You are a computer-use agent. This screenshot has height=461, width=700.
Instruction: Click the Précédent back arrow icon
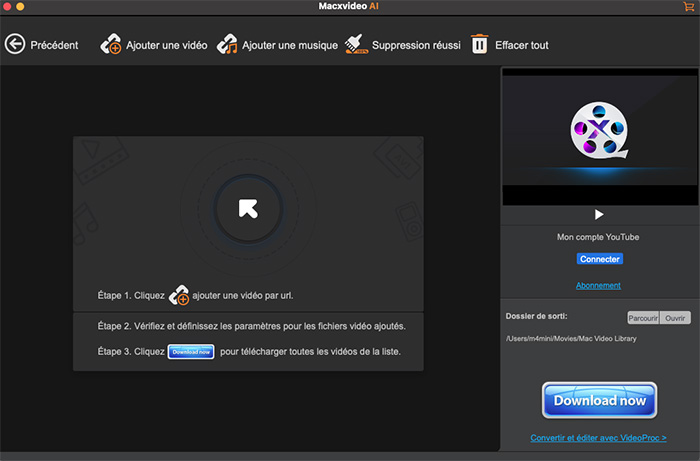15,44
